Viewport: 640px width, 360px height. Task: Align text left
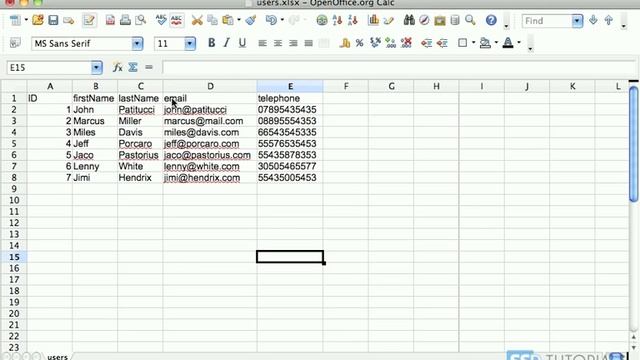tap(262, 43)
